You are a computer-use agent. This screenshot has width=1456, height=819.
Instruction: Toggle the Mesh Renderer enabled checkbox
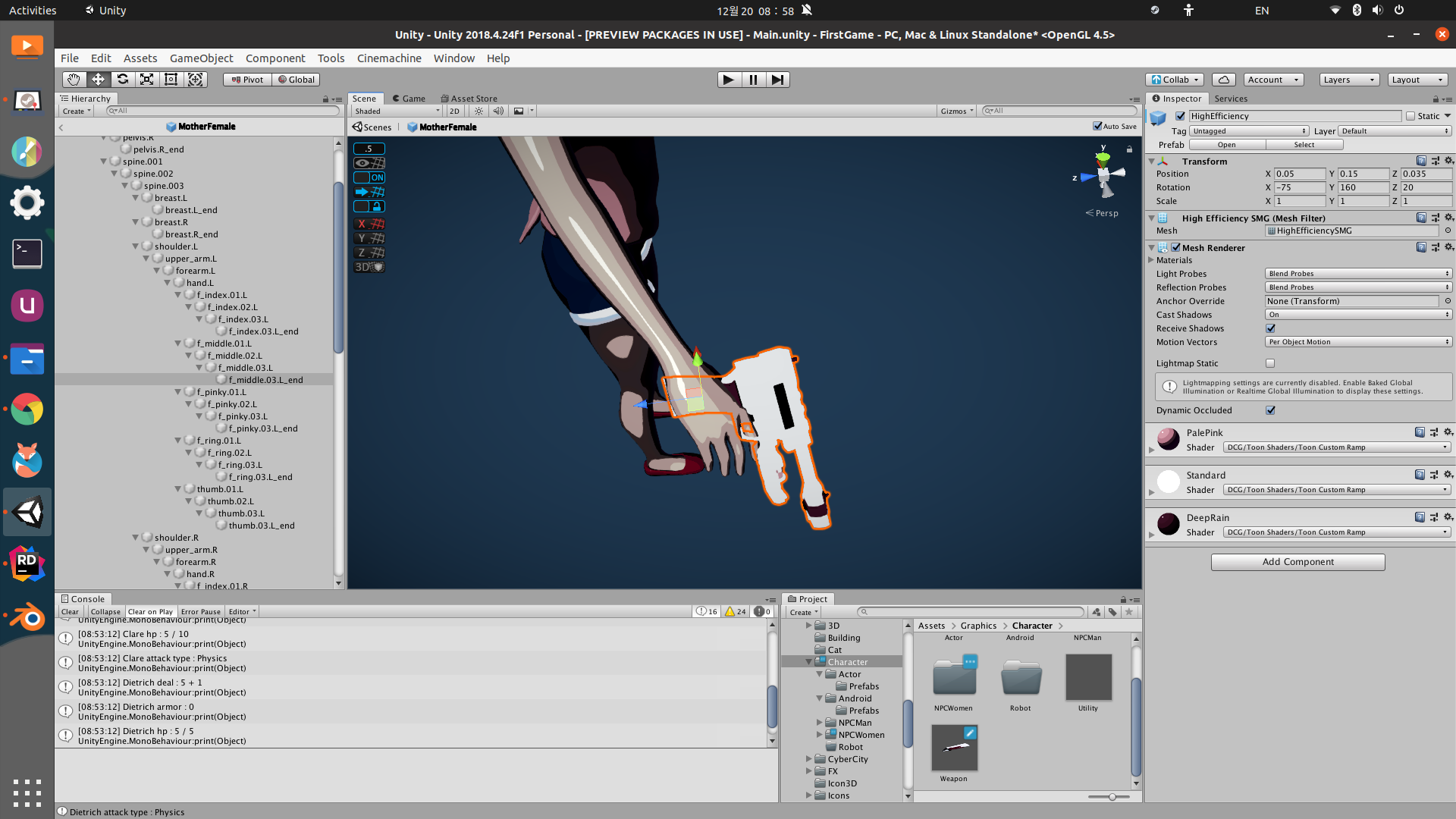[1175, 247]
